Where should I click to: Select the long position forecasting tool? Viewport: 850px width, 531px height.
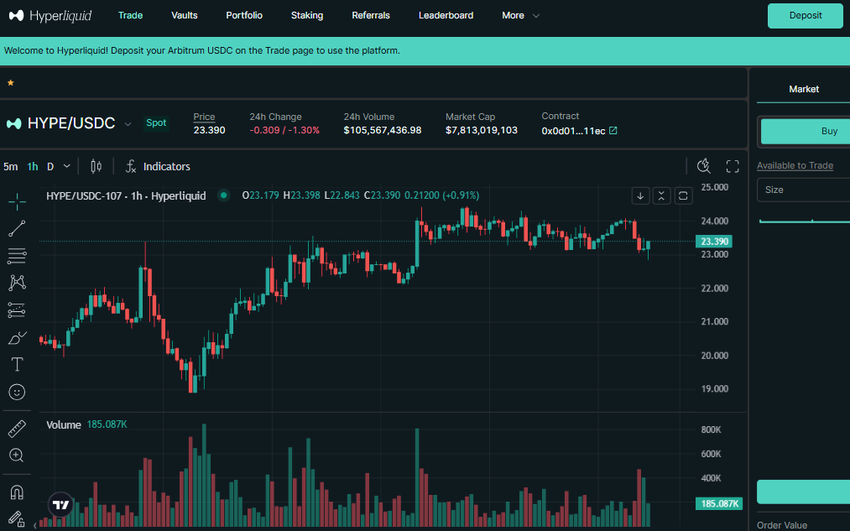point(17,310)
